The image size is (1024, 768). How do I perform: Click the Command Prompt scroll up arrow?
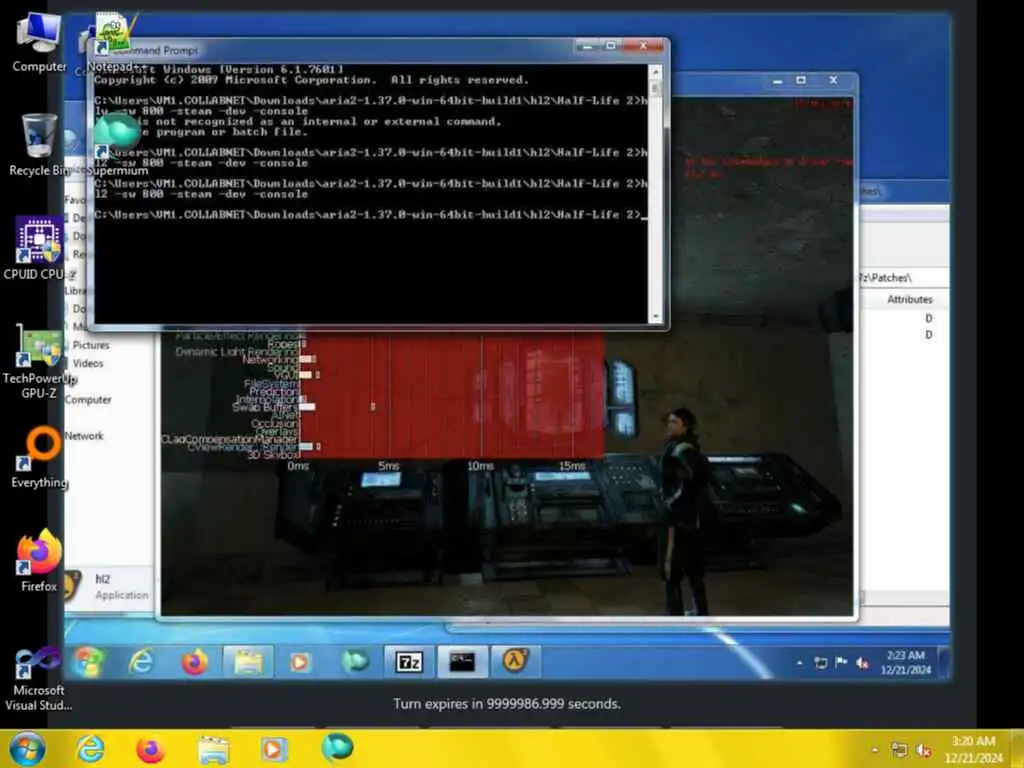(x=656, y=71)
